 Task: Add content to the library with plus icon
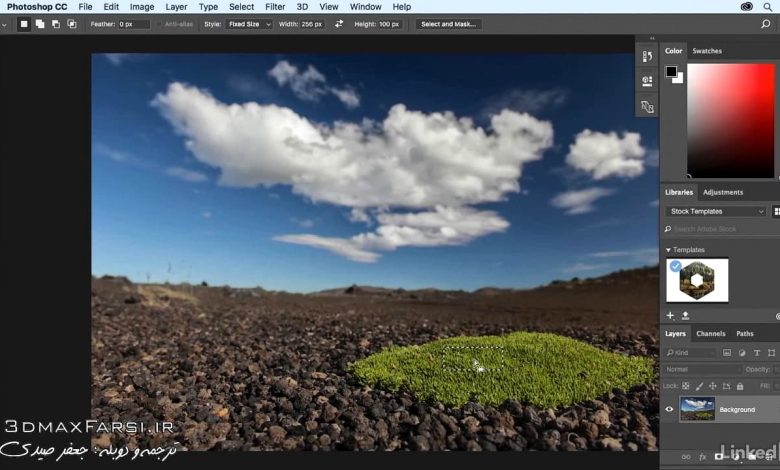click(x=670, y=315)
